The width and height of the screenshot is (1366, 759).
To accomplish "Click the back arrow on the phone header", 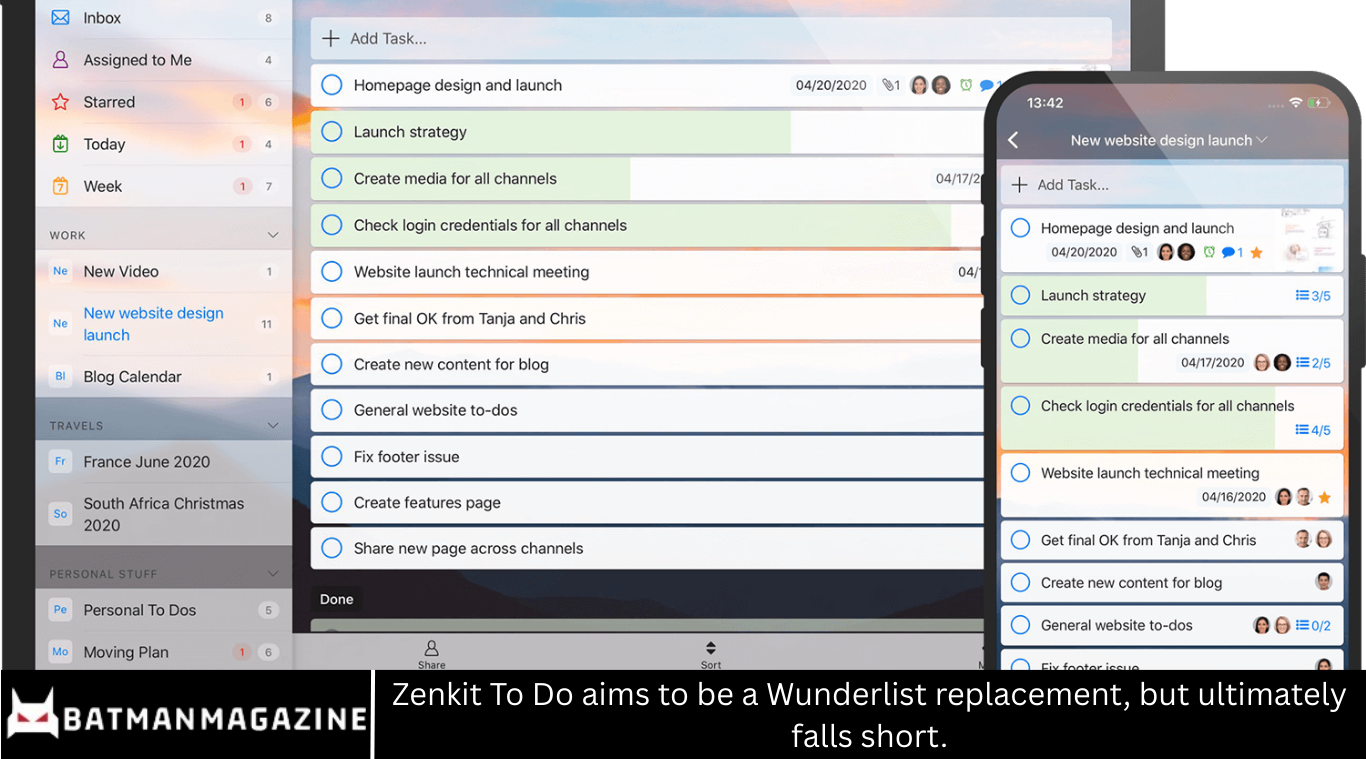I will click(x=1013, y=140).
